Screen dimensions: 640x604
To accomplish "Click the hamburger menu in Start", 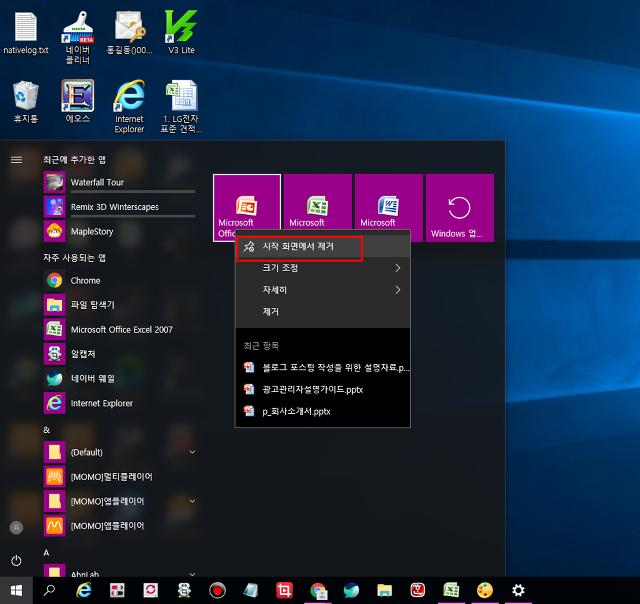I will (x=16, y=160).
